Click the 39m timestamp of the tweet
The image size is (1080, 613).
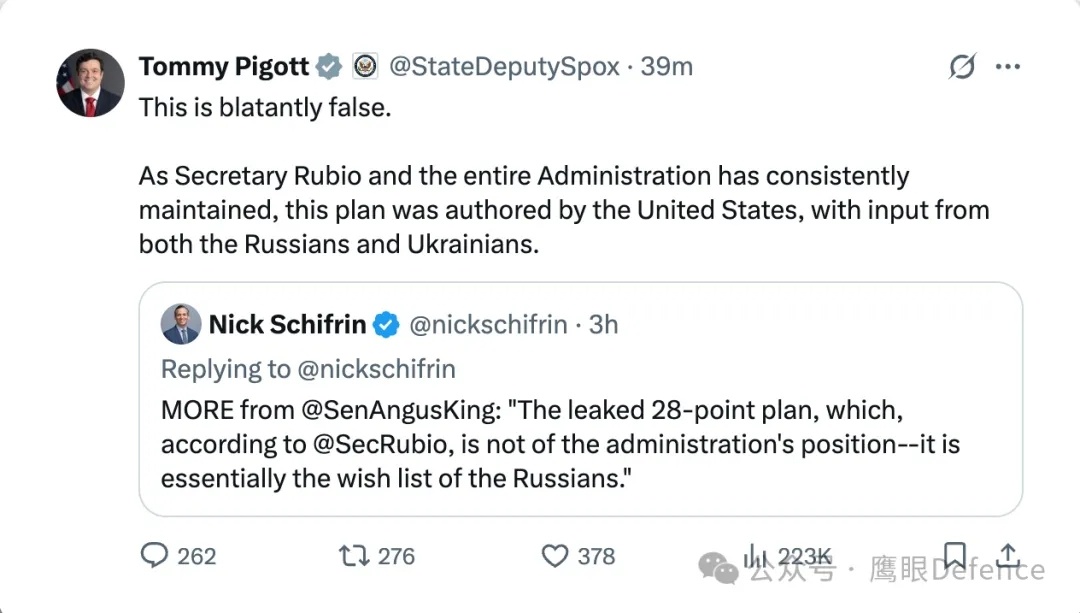click(667, 67)
